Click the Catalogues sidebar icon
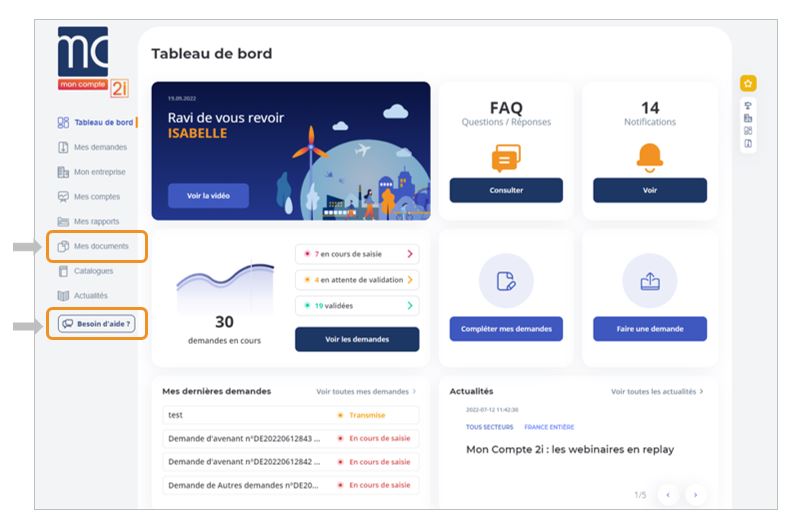Viewport: 787px width, 519px height. coord(62,271)
